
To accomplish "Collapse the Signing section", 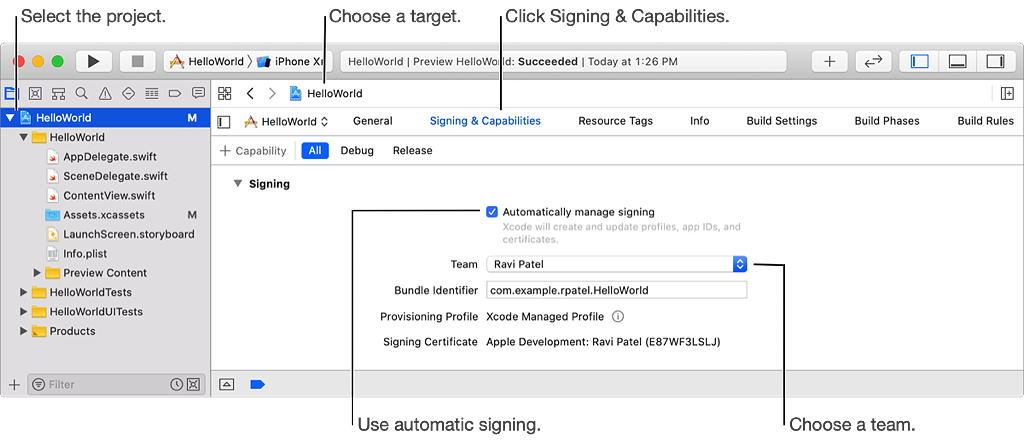I will [x=238, y=184].
